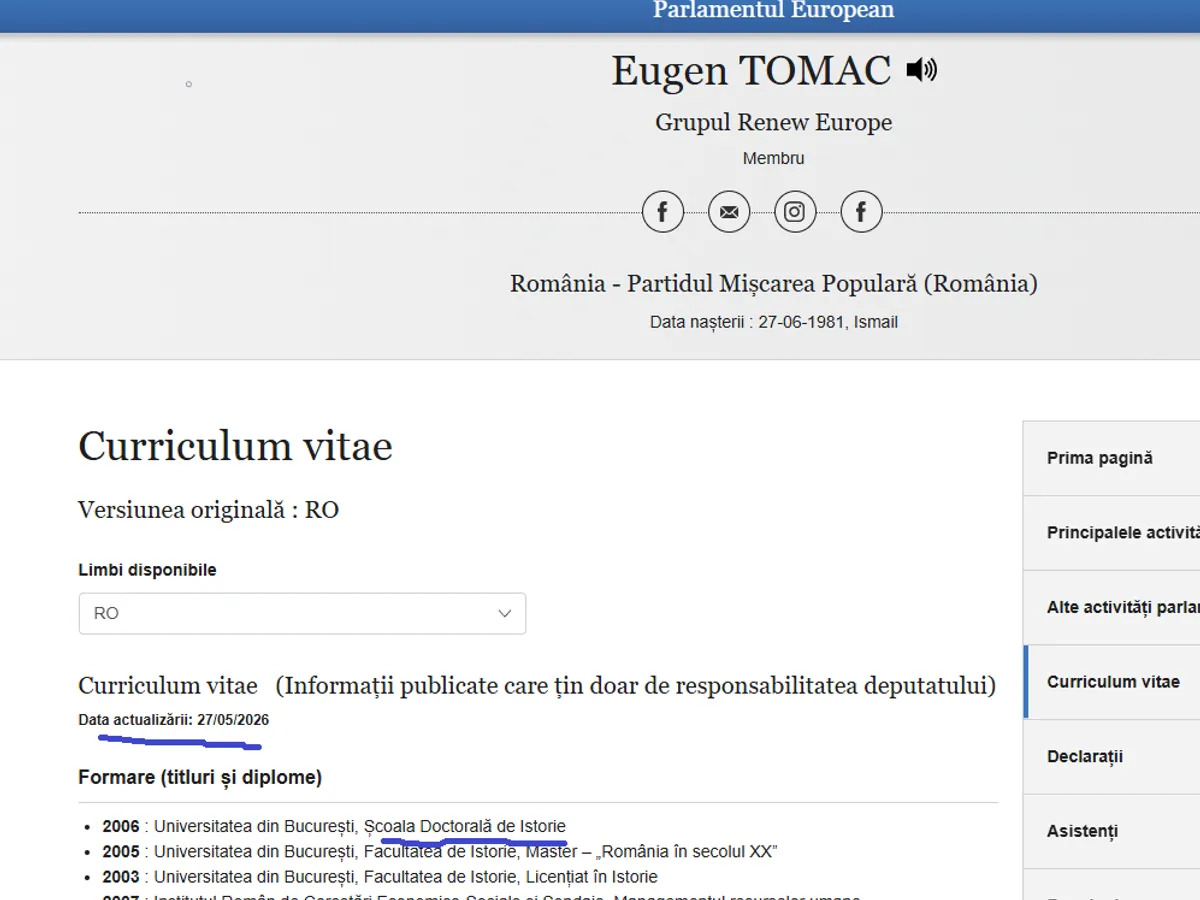Open Declarații sidebar item

1111,757
